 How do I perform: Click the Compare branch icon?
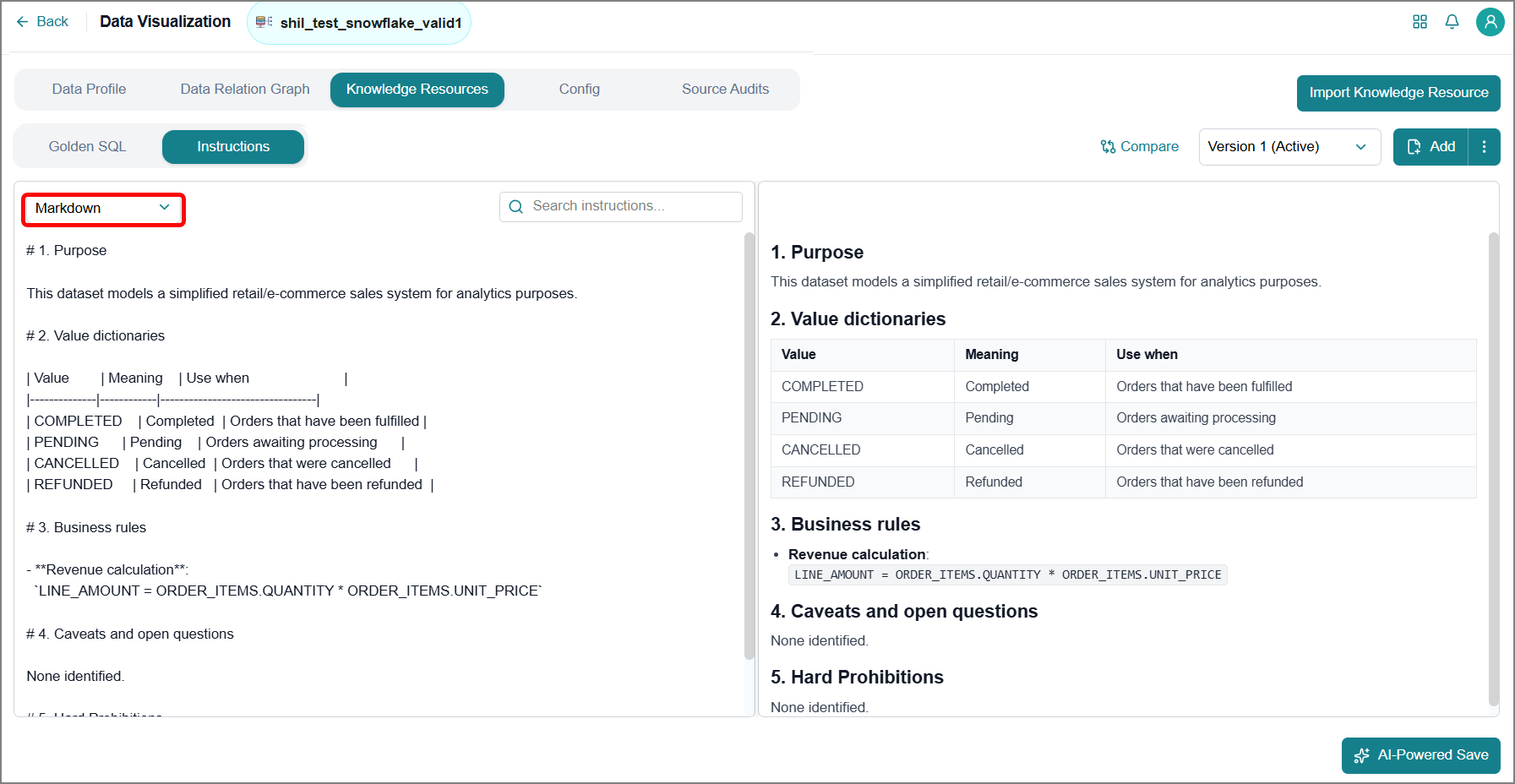[1108, 147]
